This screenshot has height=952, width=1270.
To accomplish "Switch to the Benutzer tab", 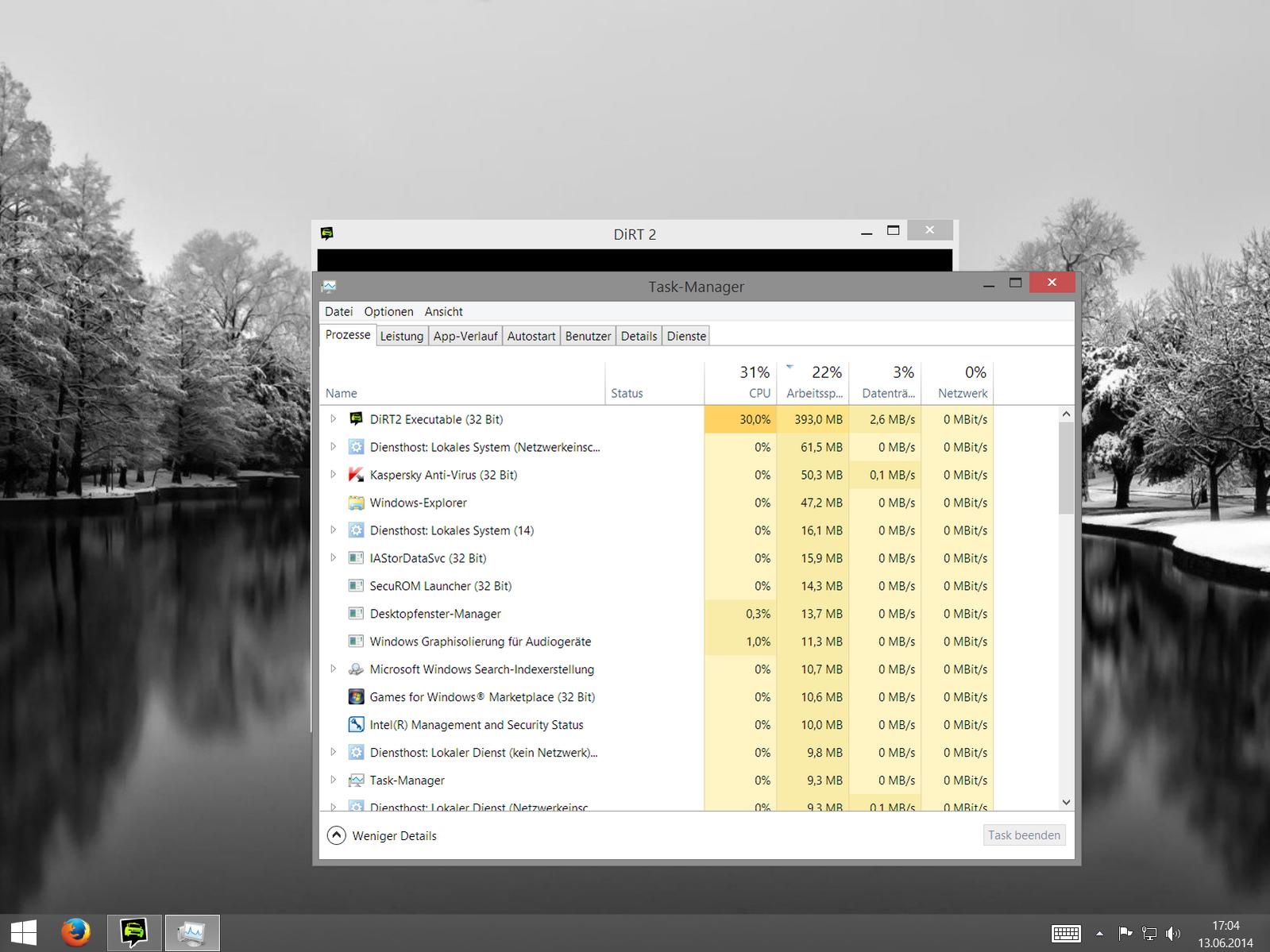I will (x=588, y=336).
